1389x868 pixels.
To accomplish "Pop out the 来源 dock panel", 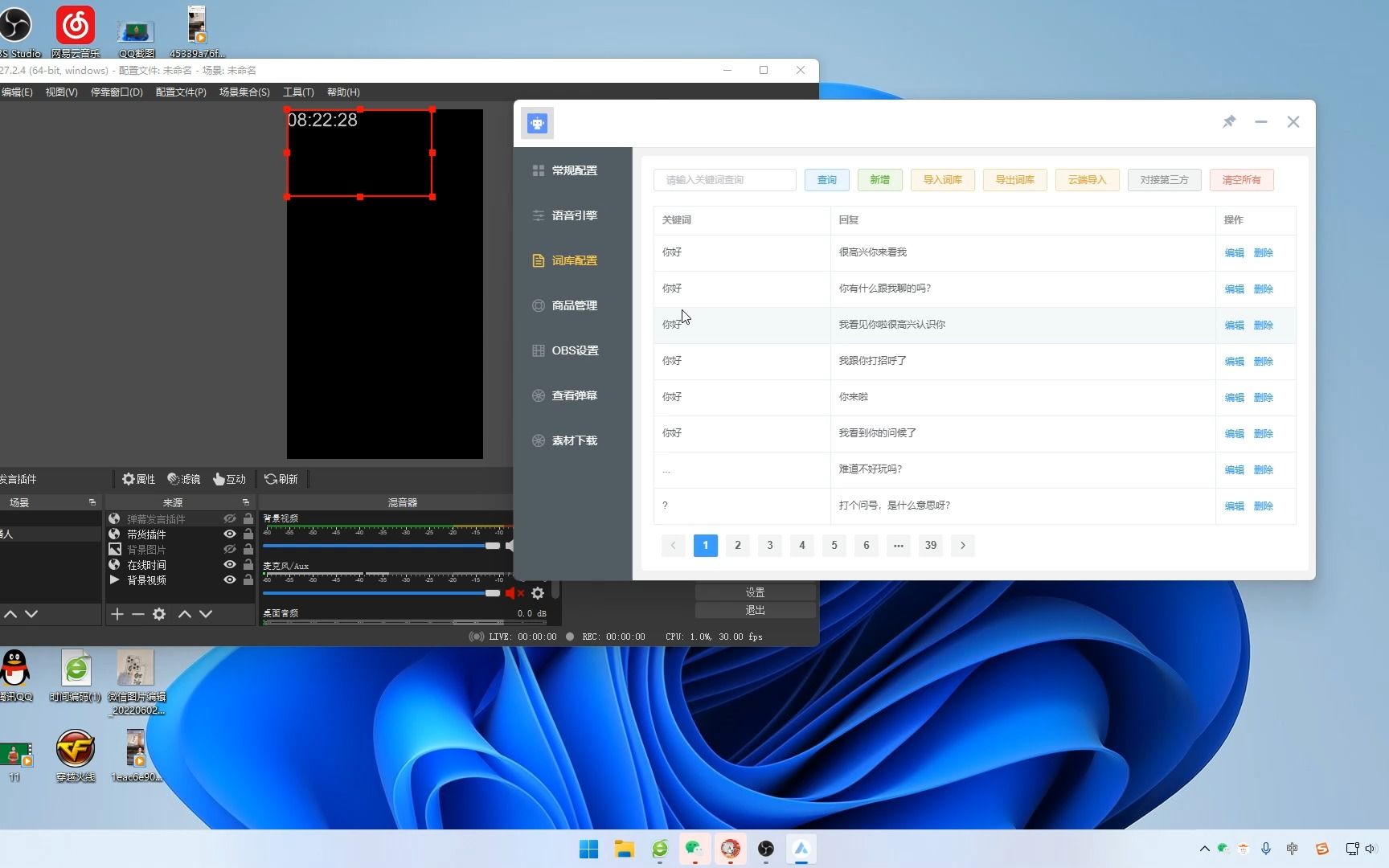I will [246, 502].
